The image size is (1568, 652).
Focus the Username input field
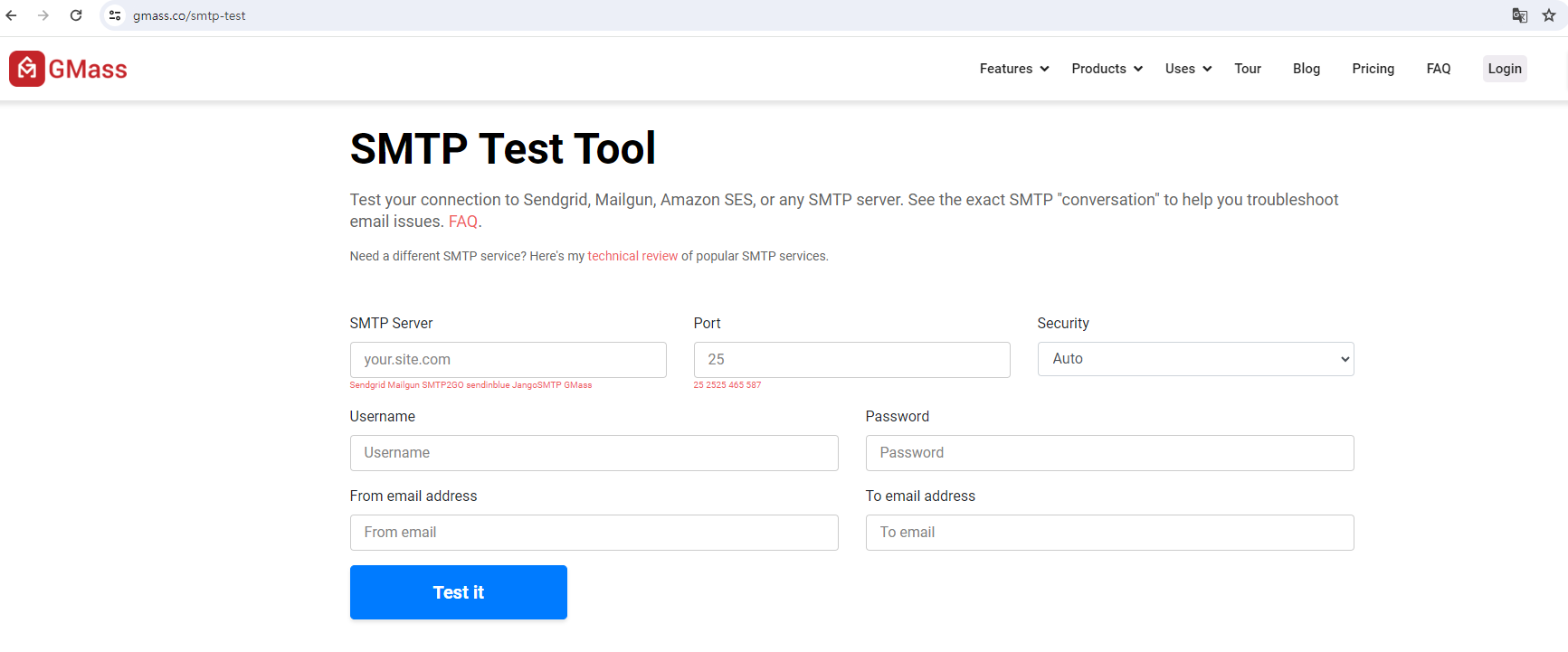click(x=594, y=453)
